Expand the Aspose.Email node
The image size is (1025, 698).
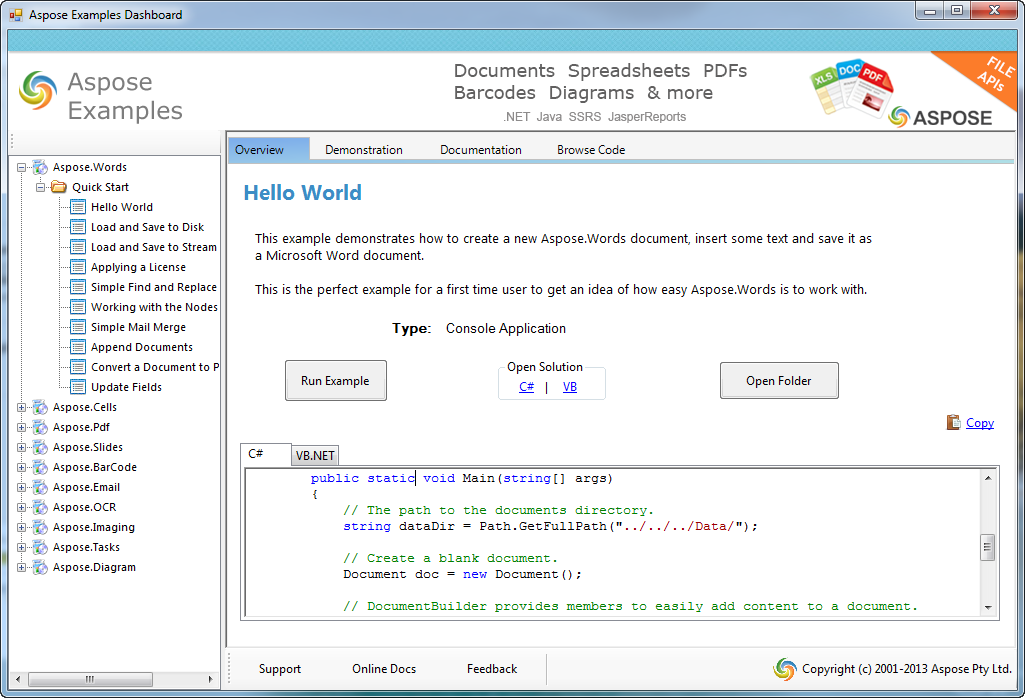(x=22, y=488)
